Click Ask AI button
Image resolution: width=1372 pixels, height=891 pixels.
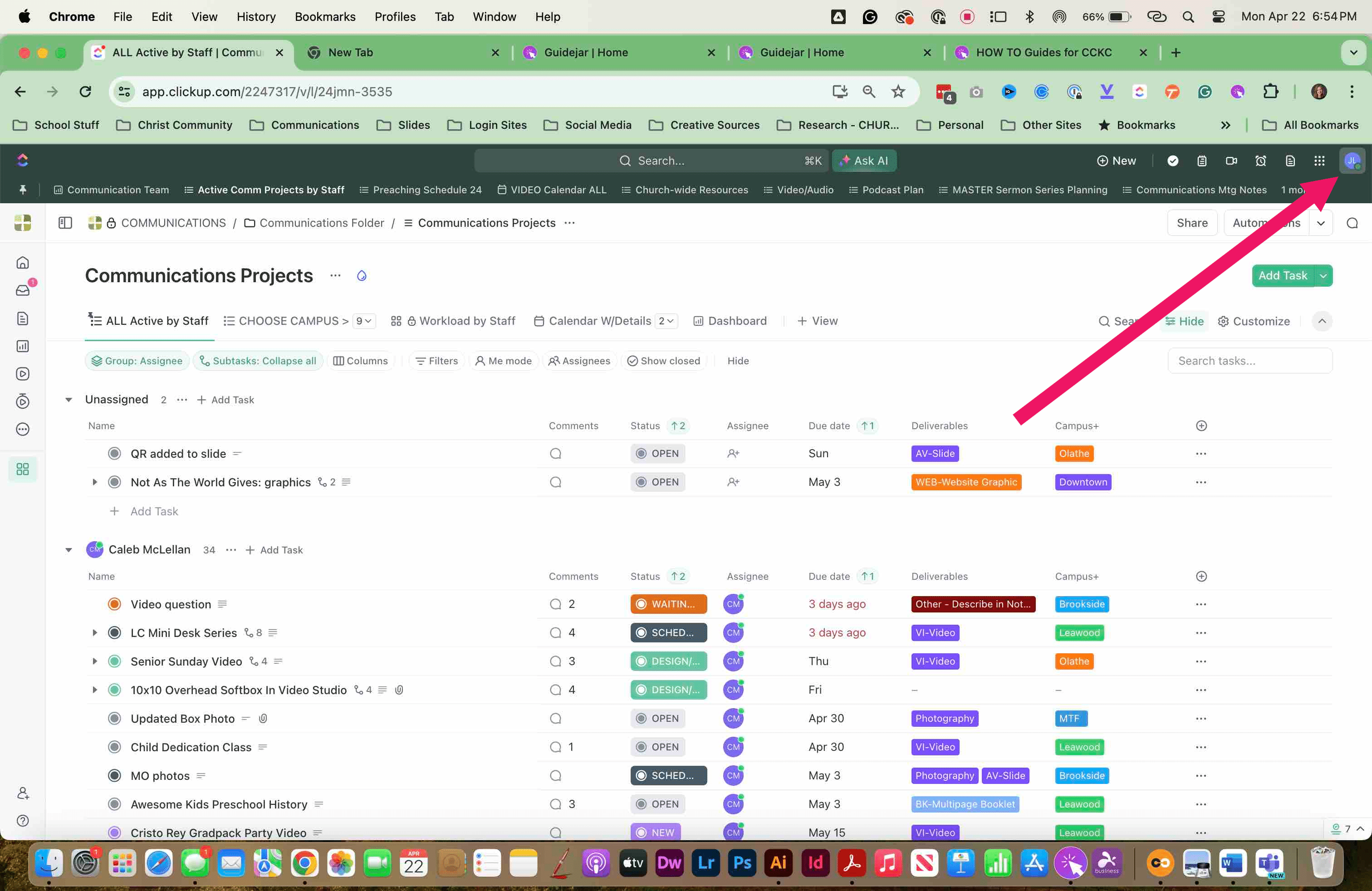[863, 161]
